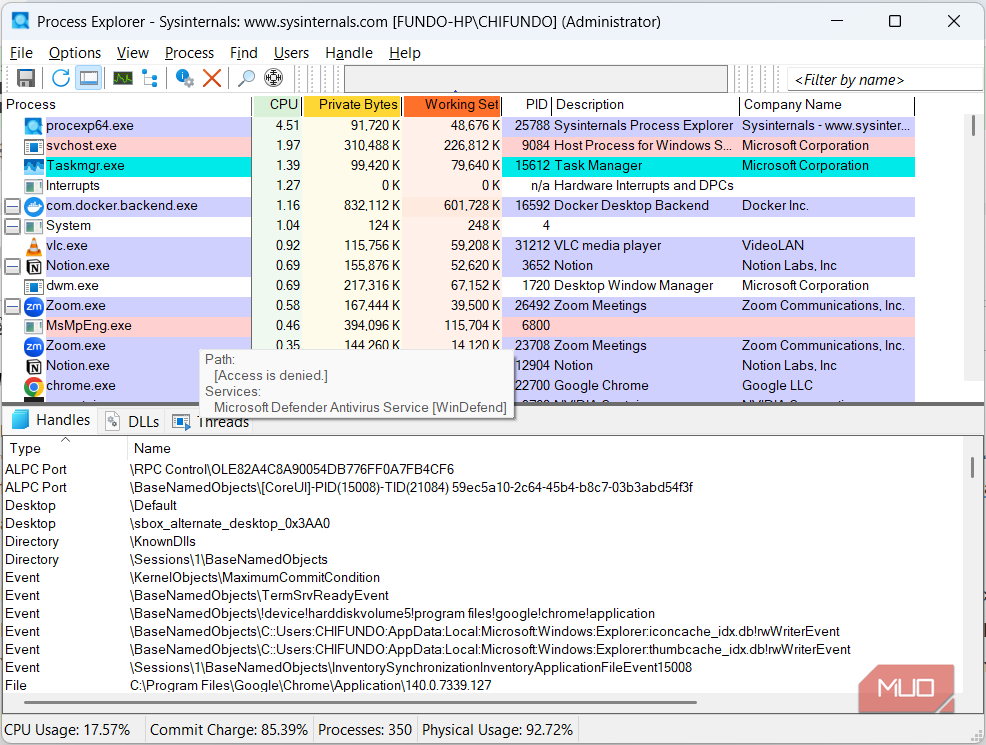The width and height of the screenshot is (986, 745).
Task: Click the lower pane horizontal scrollbar
Action: pos(360,702)
